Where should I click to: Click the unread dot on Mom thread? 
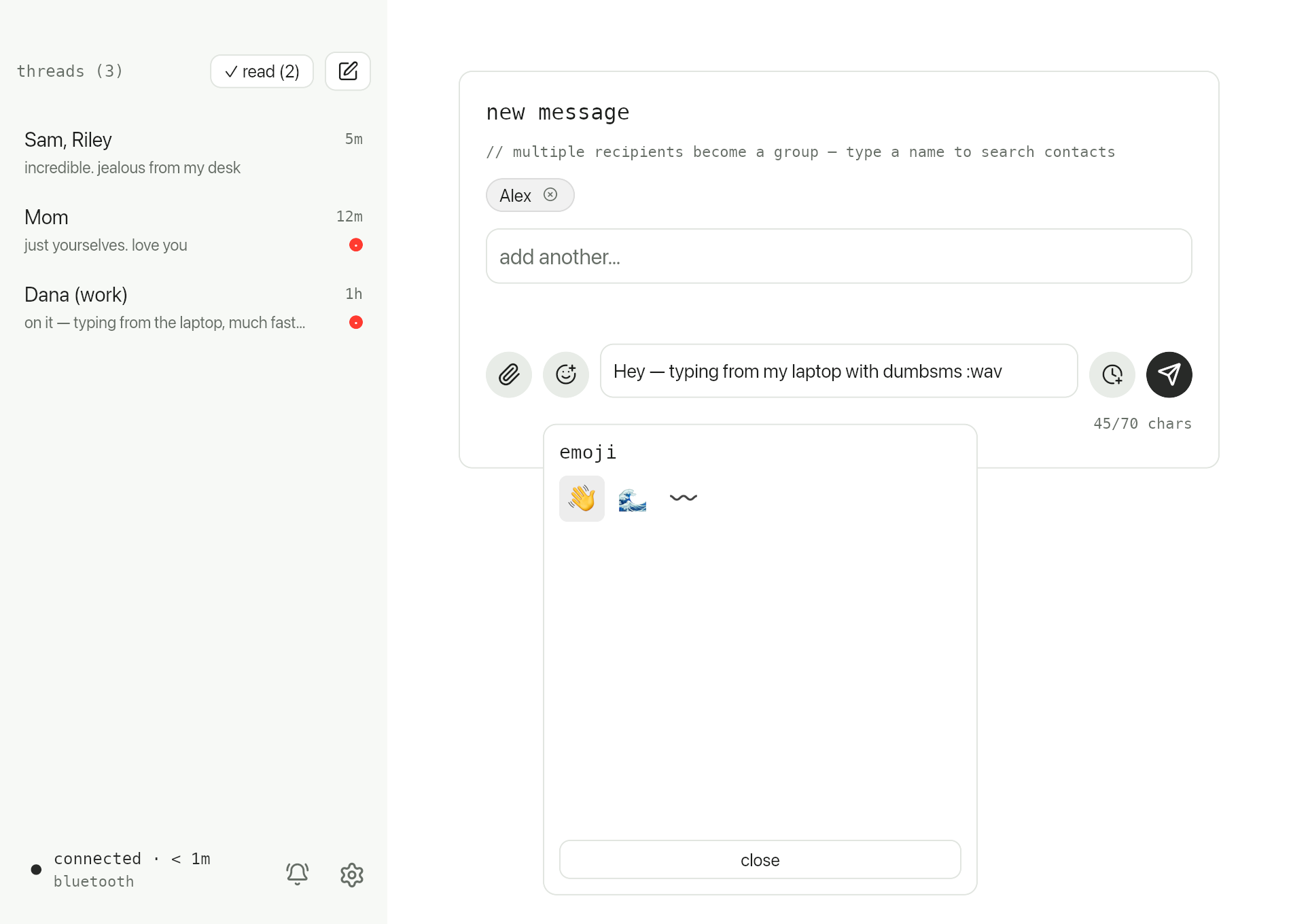click(x=356, y=245)
